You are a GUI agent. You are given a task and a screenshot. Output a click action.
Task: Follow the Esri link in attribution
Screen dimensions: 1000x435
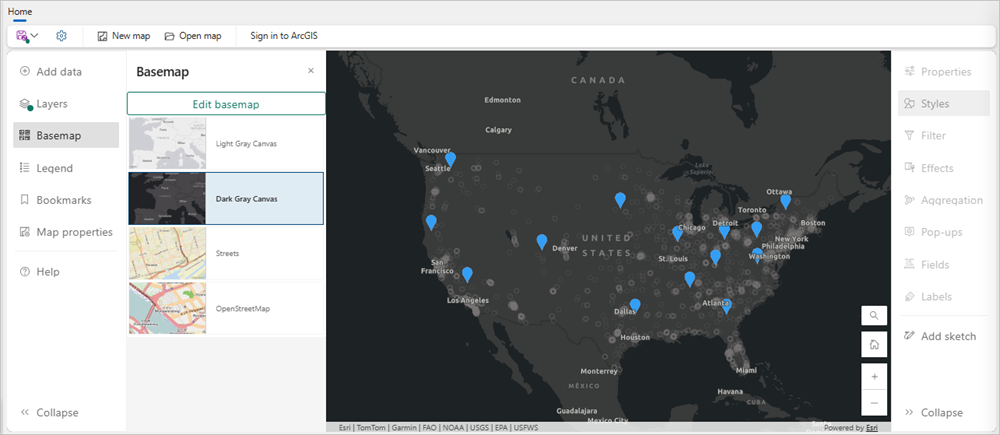[x=871, y=428]
